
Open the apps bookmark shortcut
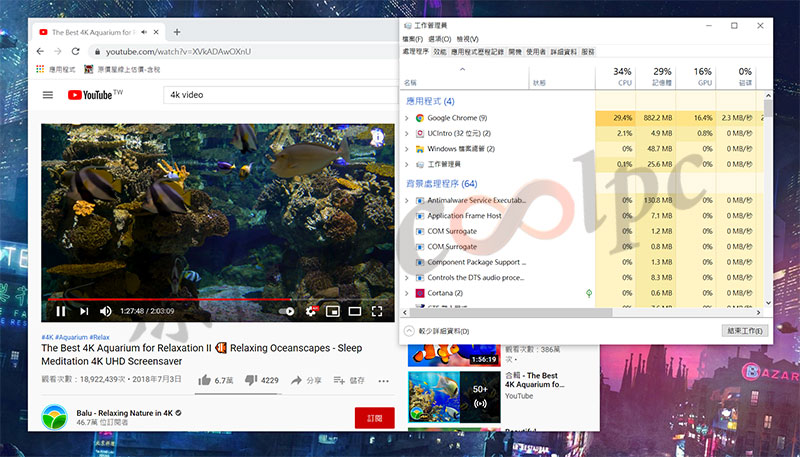56,69
